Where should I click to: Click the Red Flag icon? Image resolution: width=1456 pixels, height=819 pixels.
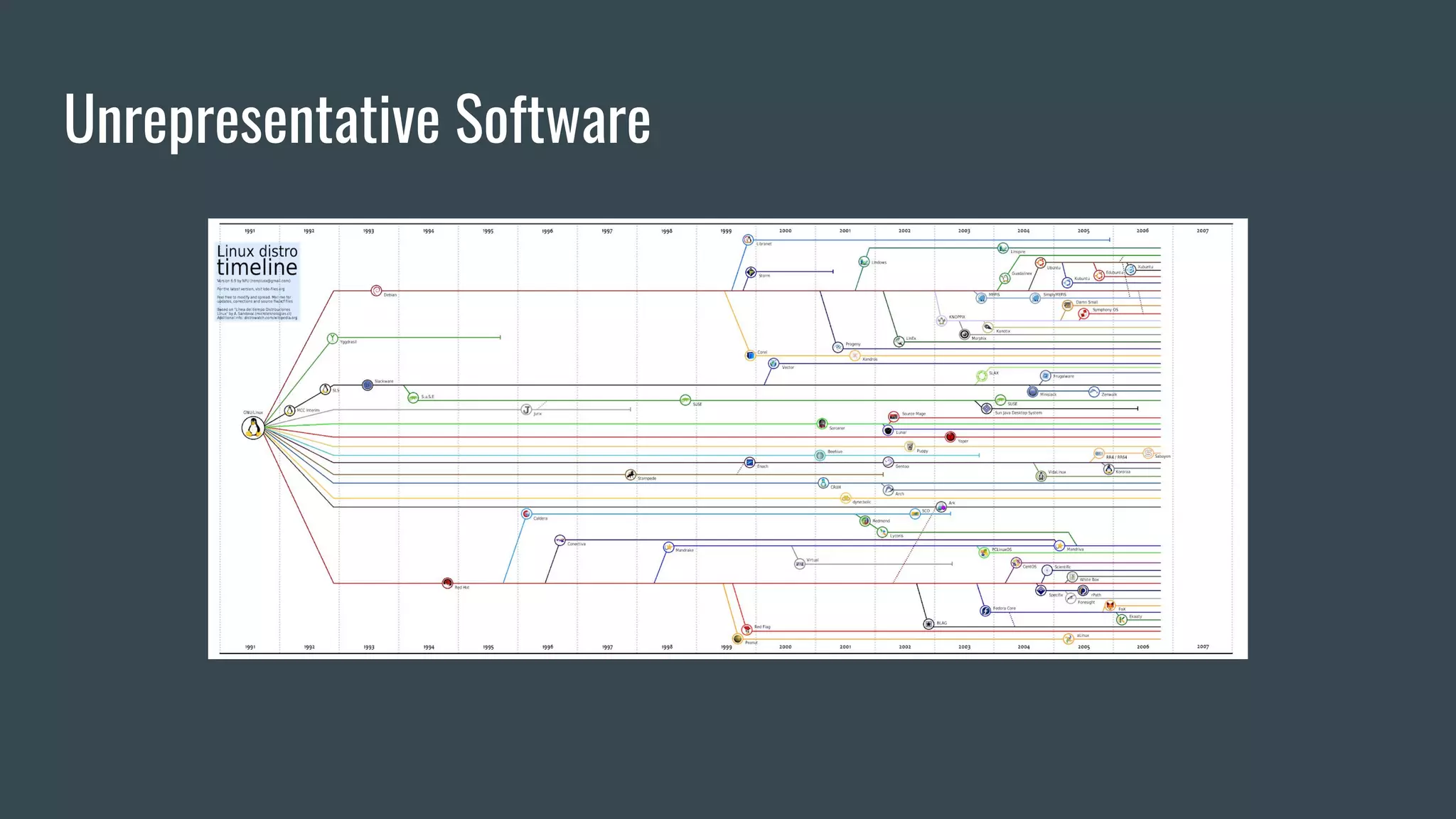click(746, 629)
